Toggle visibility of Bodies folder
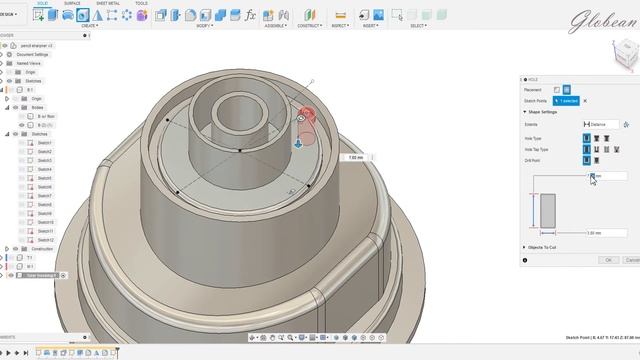 point(16,107)
